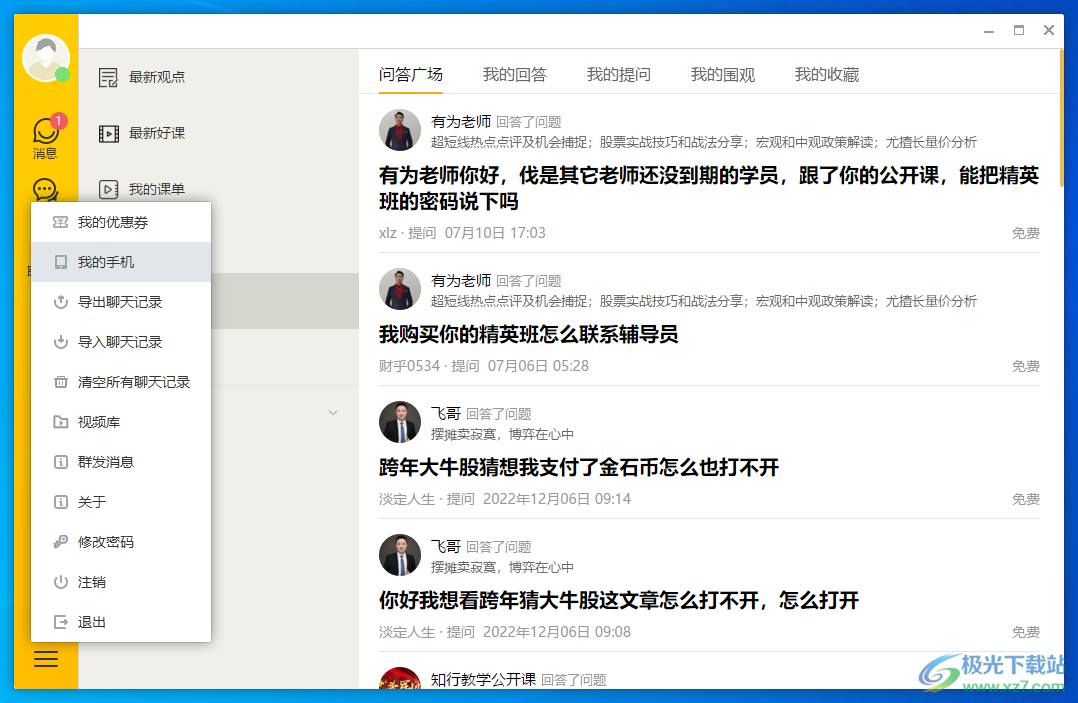Switch to the 我的收藏 tab
This screenshot has height=703, width=1078.
[827, 74]
